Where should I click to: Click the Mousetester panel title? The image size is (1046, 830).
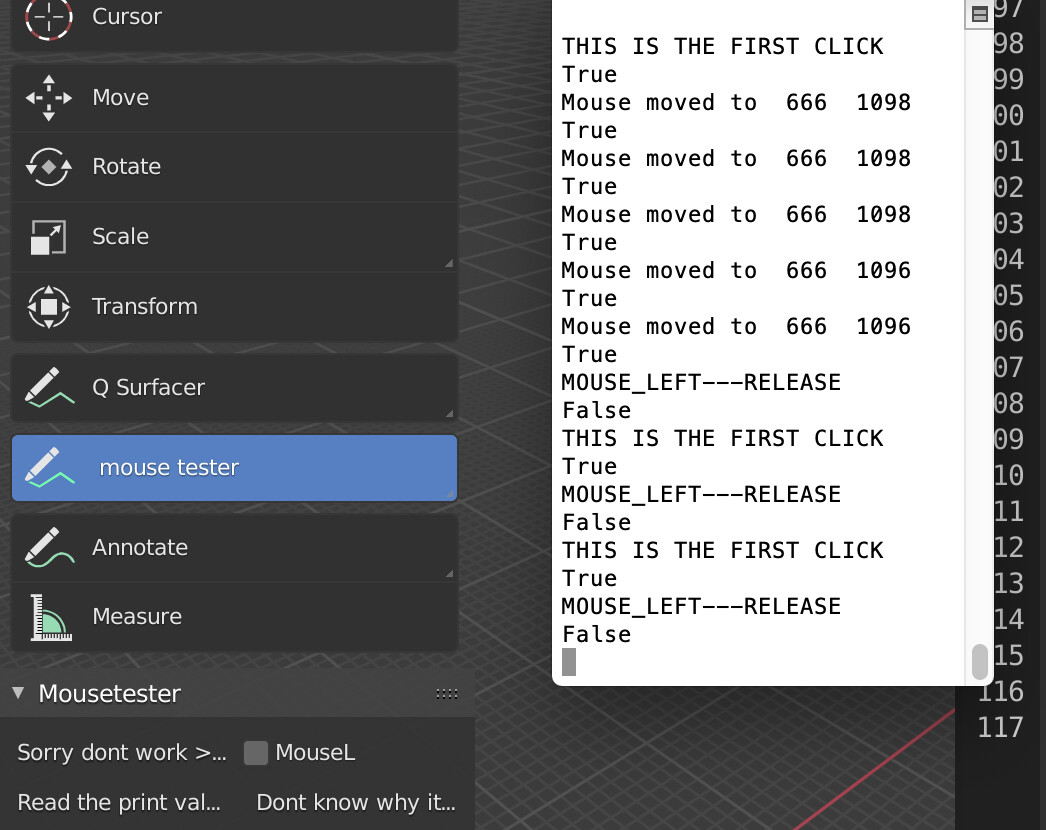110,694
